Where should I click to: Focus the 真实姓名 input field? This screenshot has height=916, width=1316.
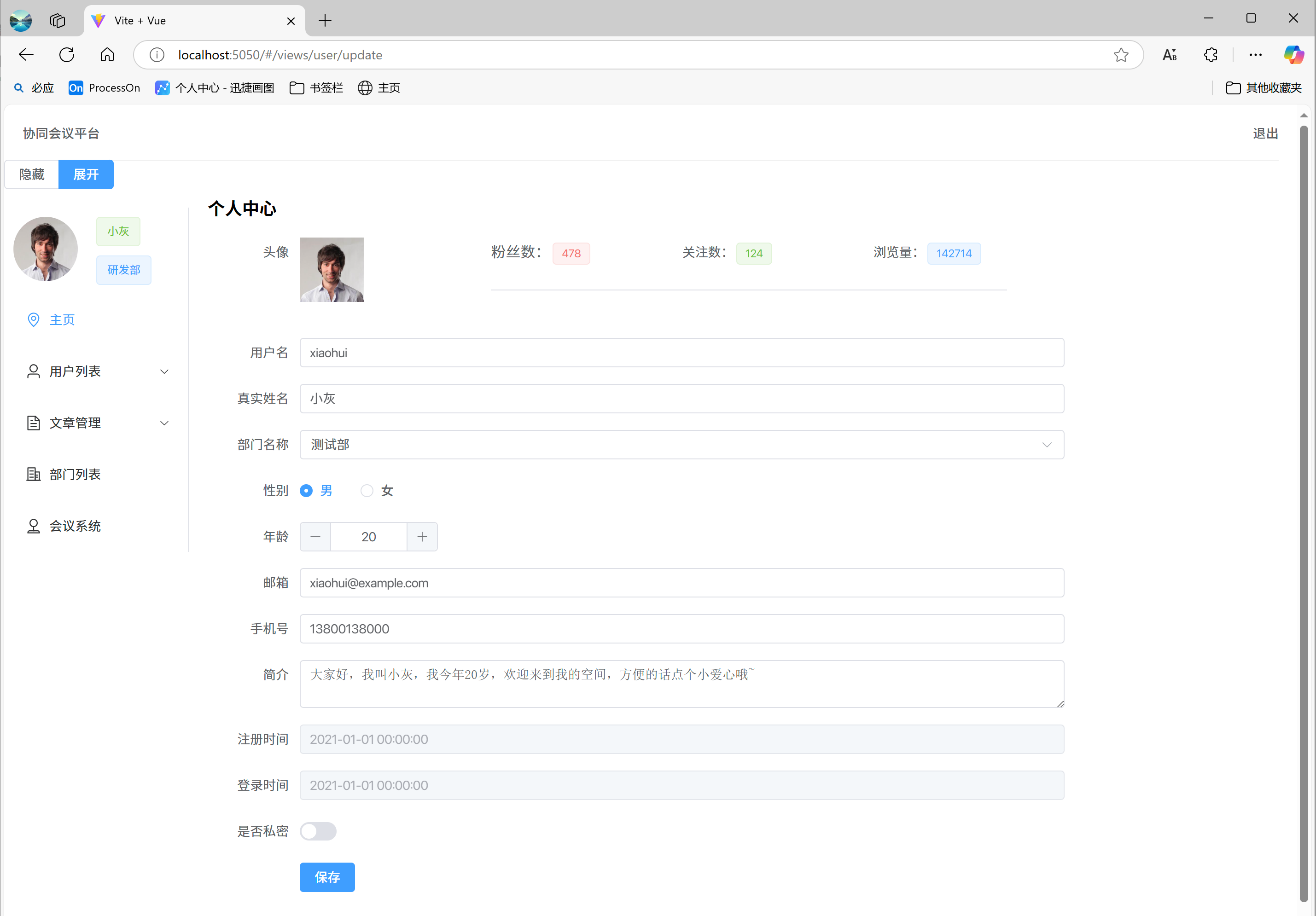click(x=681, y=399)
